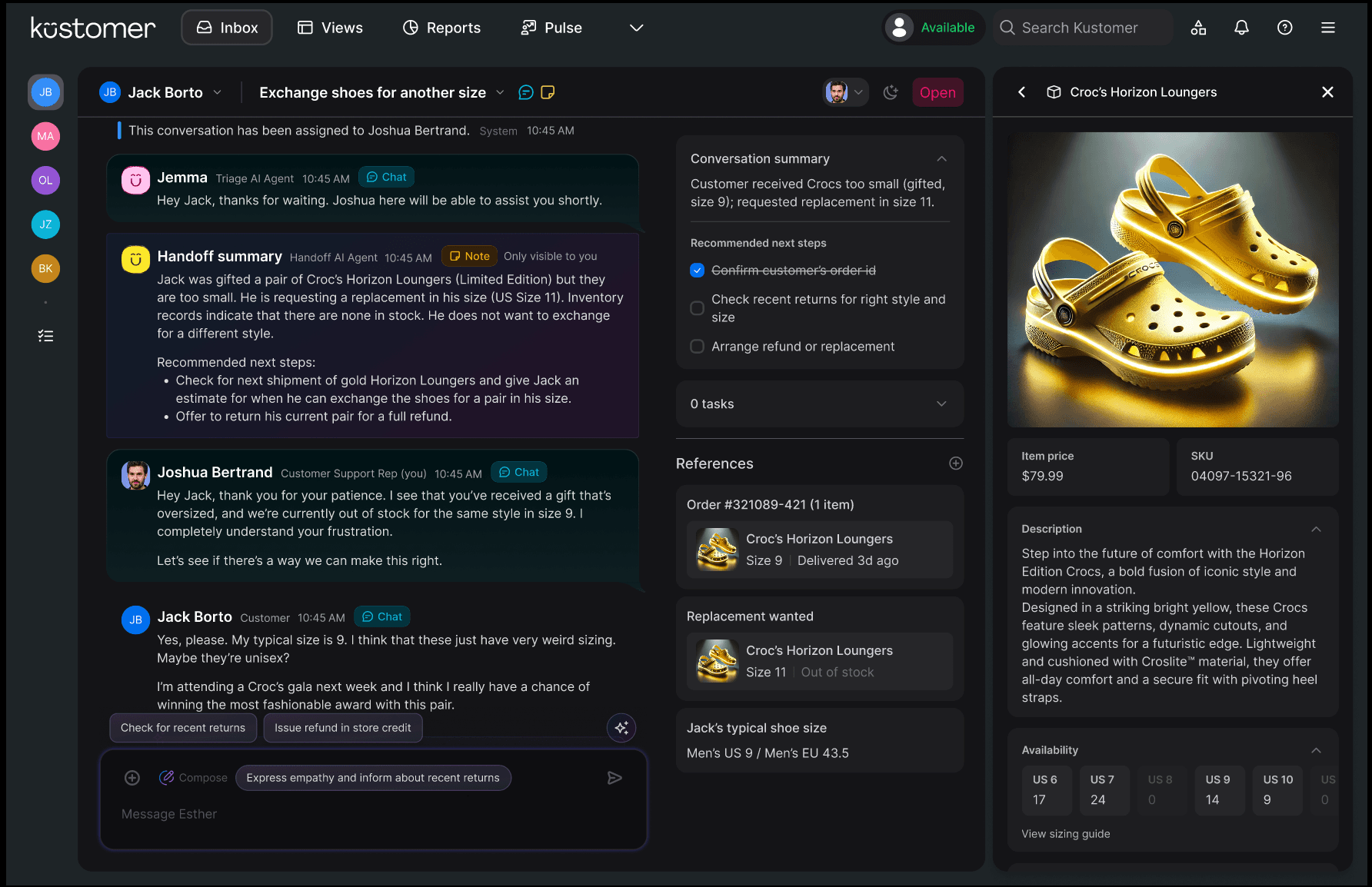
Task: Open the Inbox section
Action: (x=226, y=27)
